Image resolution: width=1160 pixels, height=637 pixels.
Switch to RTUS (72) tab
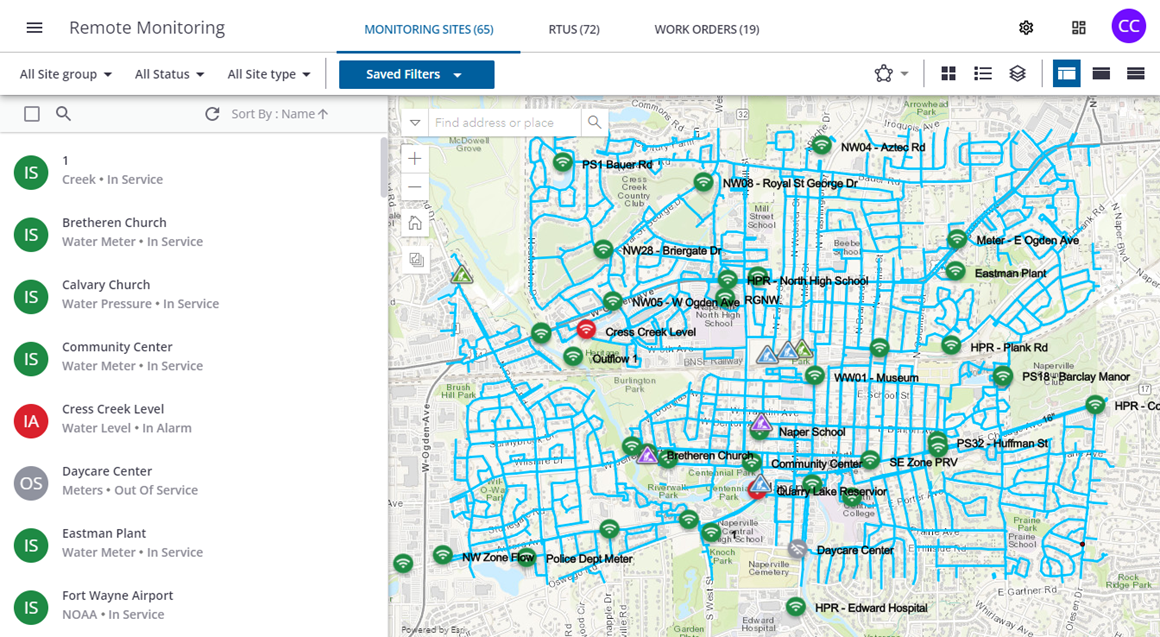pyautogui.click(x=574, y=30)
